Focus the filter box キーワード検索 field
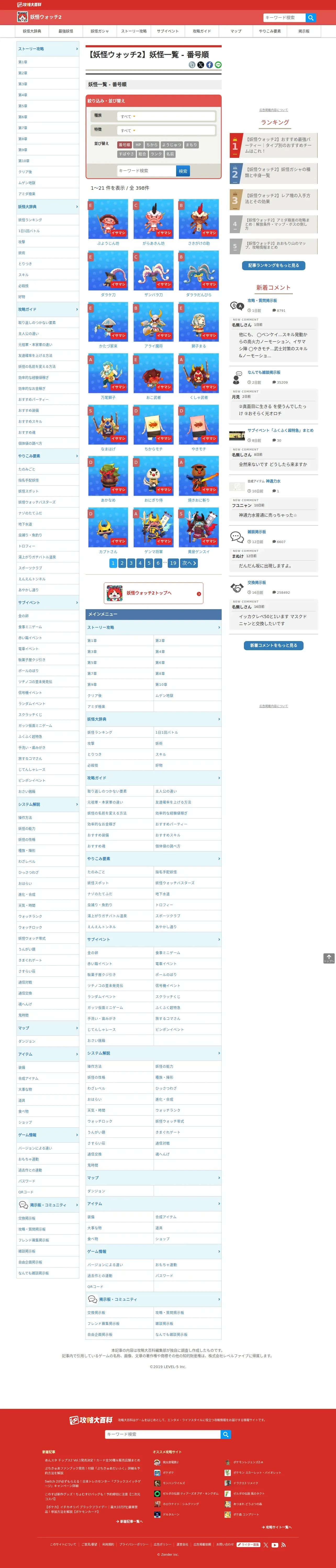 (x=146, y=171)
